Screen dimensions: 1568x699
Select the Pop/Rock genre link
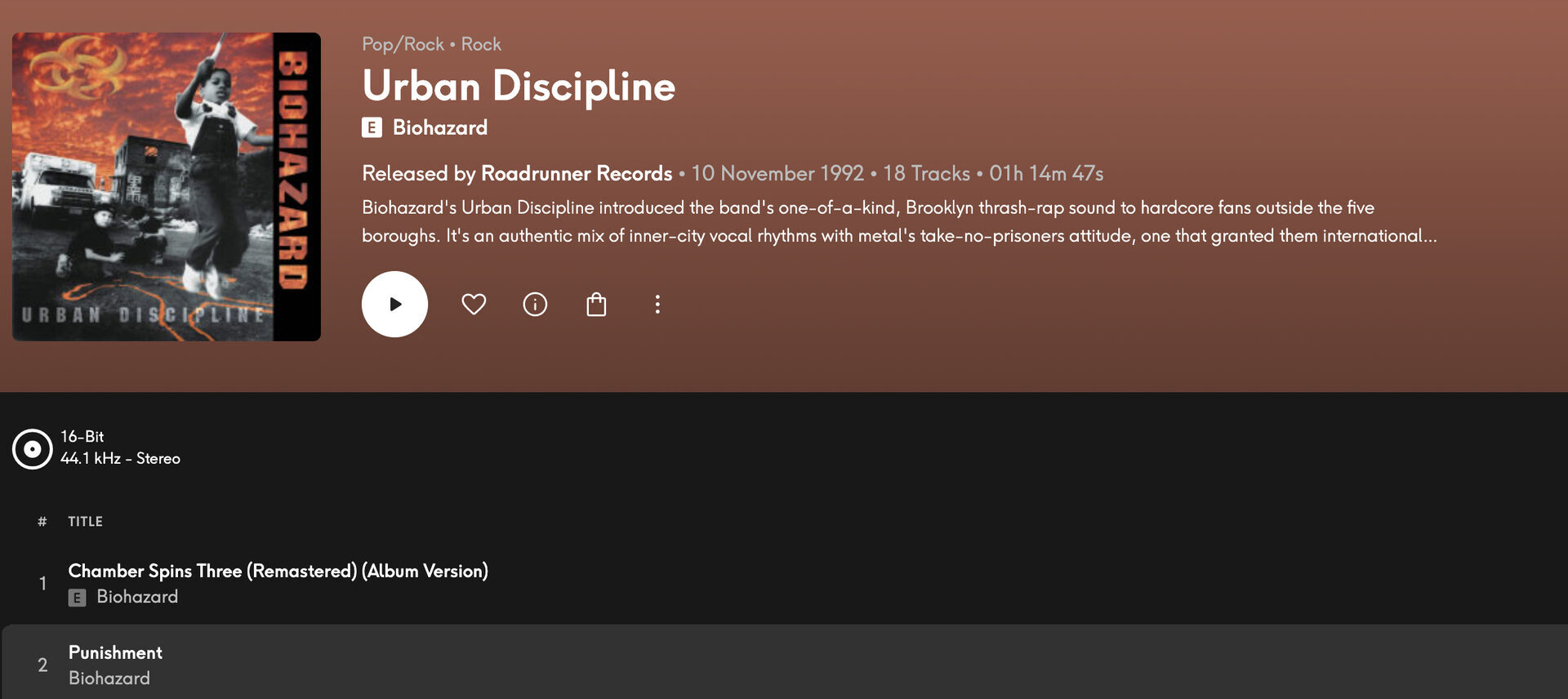point(403,44)
